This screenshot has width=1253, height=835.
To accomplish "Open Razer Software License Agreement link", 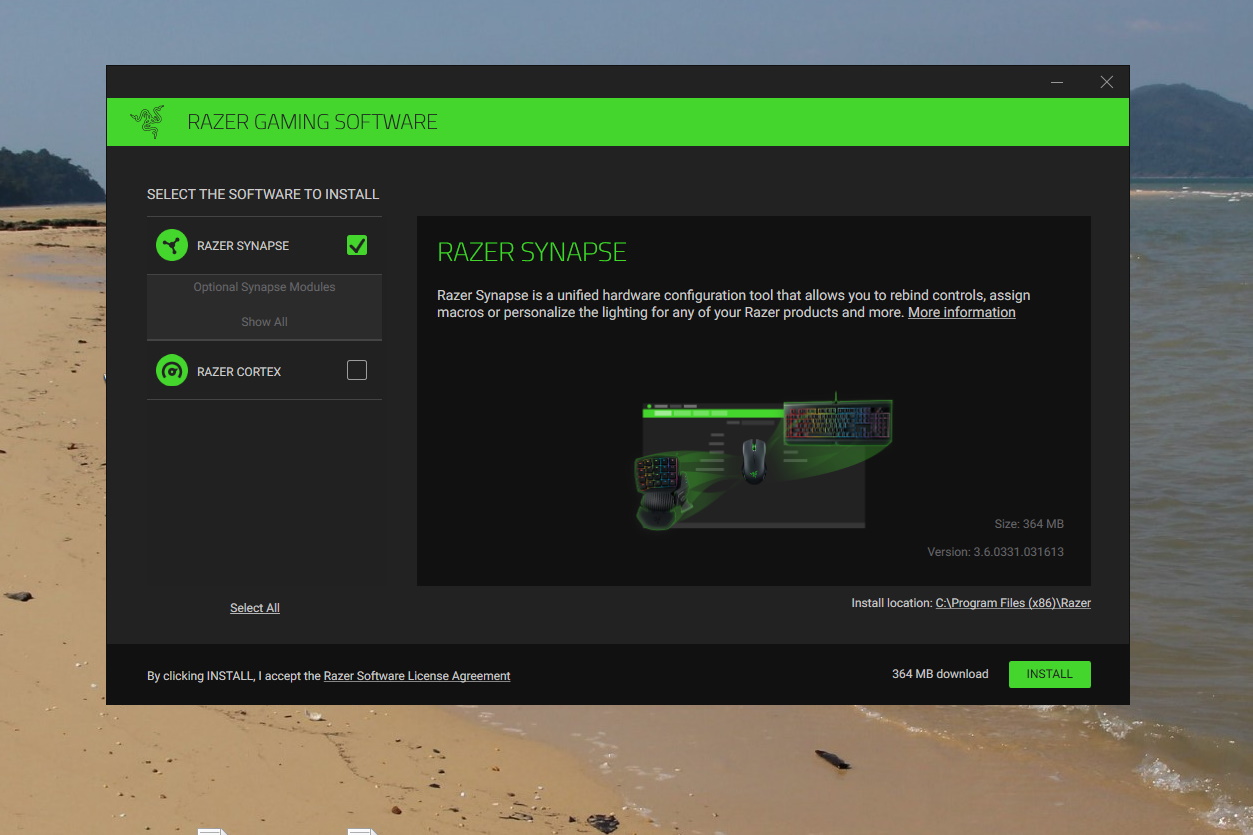I will point(417,676).
